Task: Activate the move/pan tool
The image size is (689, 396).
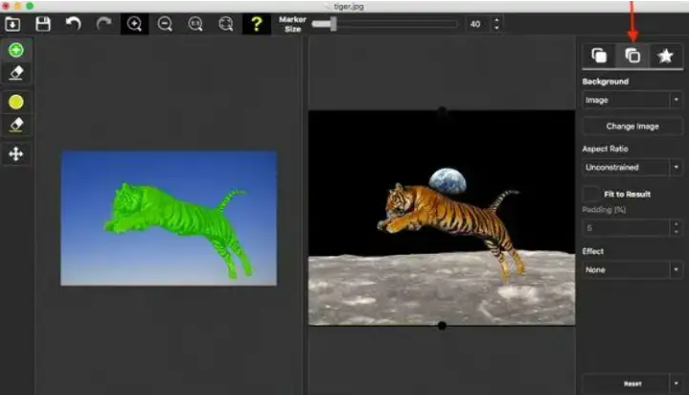Action: (x=16, y=154)
